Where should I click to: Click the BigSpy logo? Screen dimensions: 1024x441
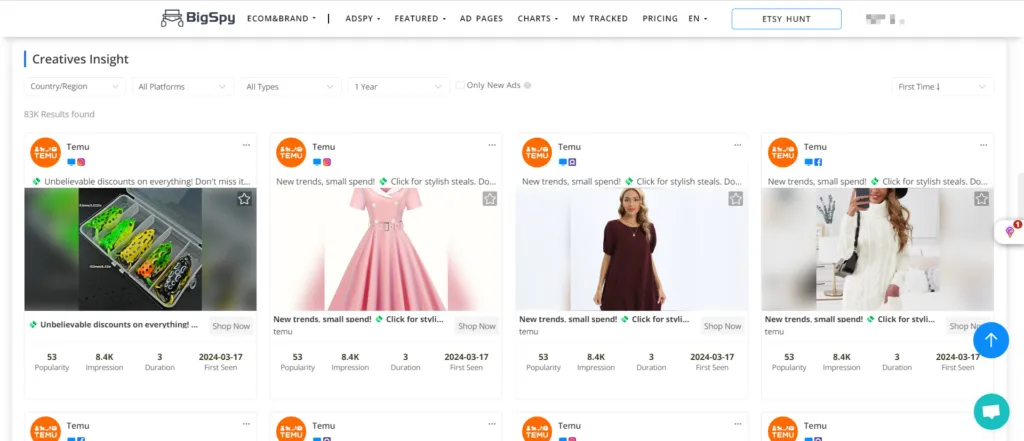coord(198,18)
